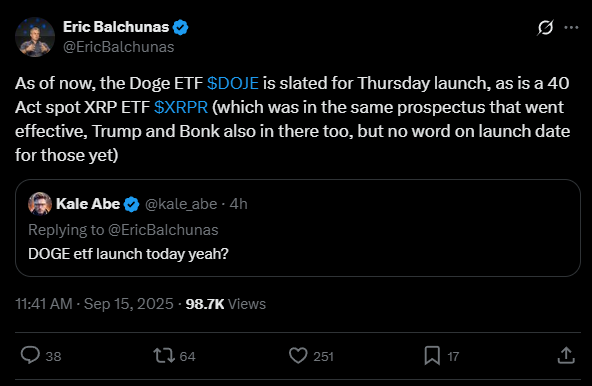Click the 11:41 AM · Sep 15, 2025 timestamp

(94, 304)
